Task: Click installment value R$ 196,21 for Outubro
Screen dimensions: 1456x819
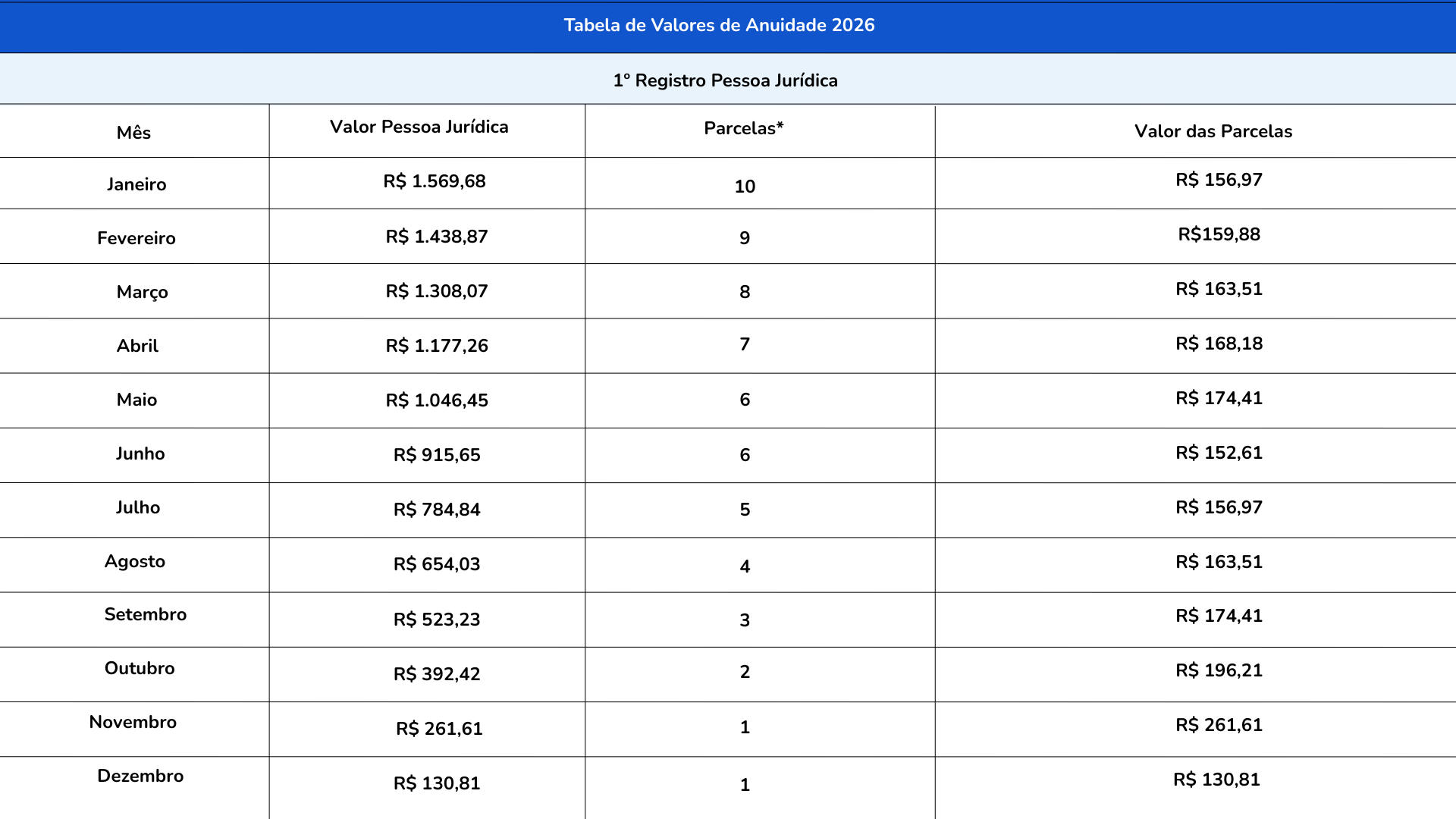Action: tap(1219, 670)
